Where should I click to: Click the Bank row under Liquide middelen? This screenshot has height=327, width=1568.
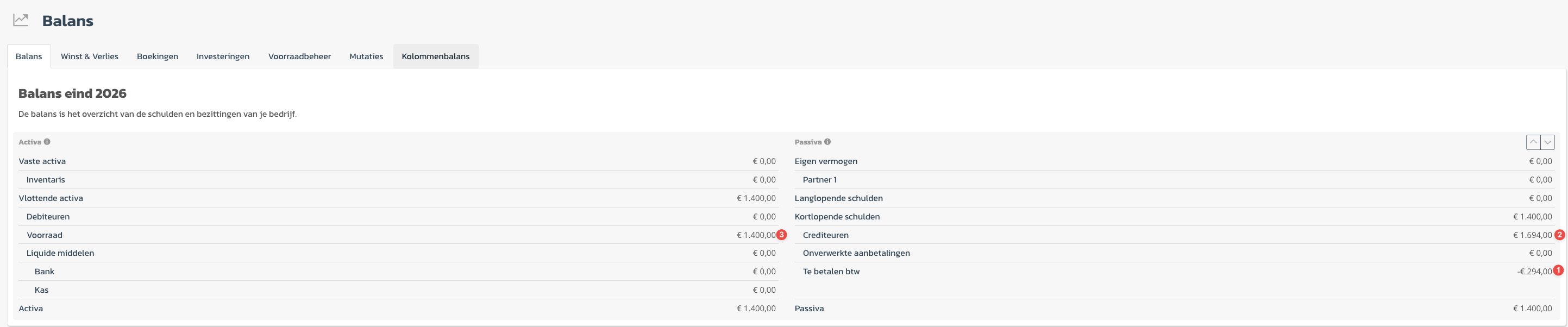pyautogui.click(x=45, y=272)
